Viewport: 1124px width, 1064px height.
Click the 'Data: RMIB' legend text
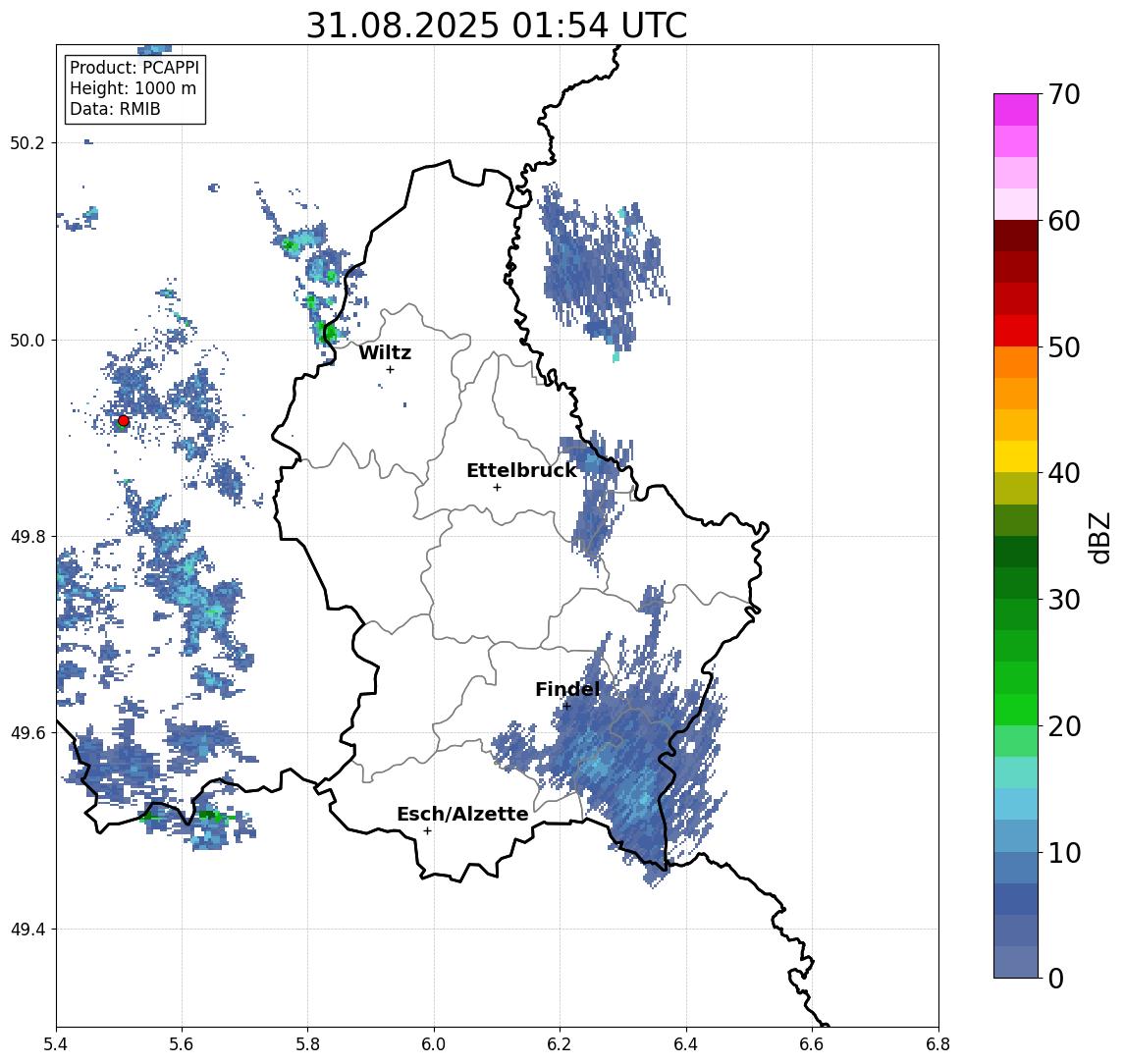tap(115, 110)
